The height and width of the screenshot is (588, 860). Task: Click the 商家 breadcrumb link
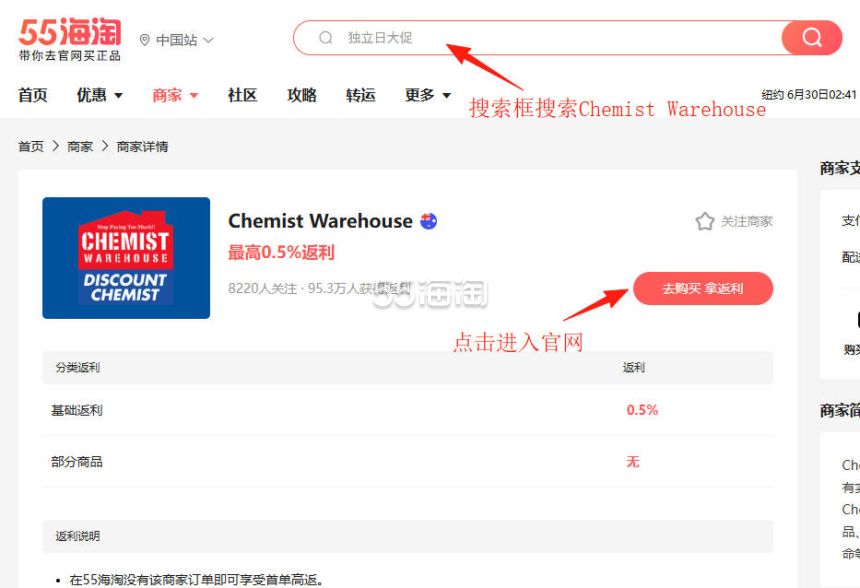click(x=80, y=146)
